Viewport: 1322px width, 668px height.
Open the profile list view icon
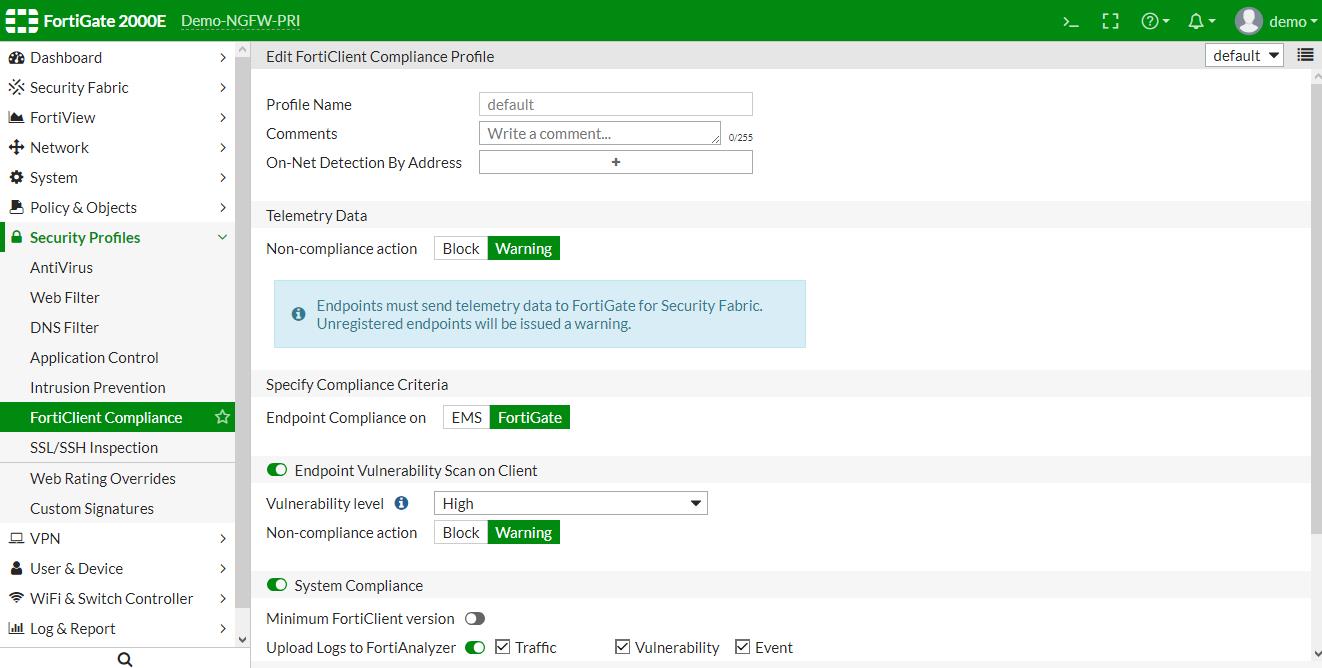pos(1305,55)
